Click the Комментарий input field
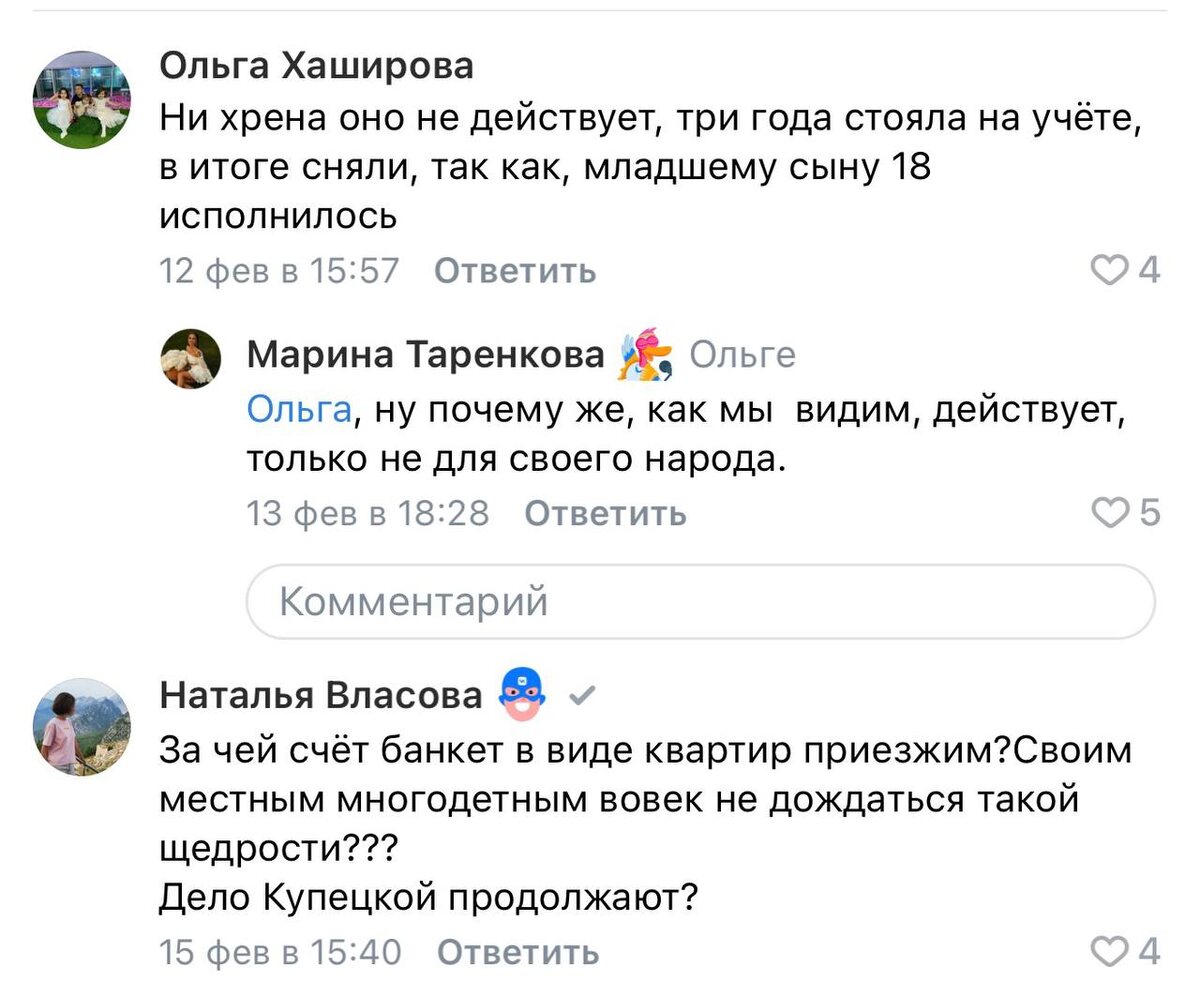 coord(700,600)
